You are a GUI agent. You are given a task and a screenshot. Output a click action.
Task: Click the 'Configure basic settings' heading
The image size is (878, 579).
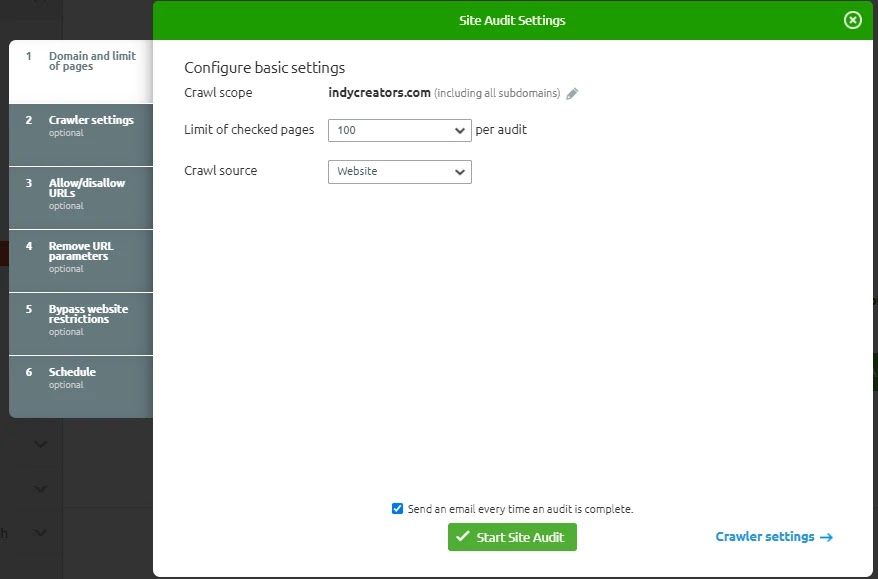(x=264, y=68)
